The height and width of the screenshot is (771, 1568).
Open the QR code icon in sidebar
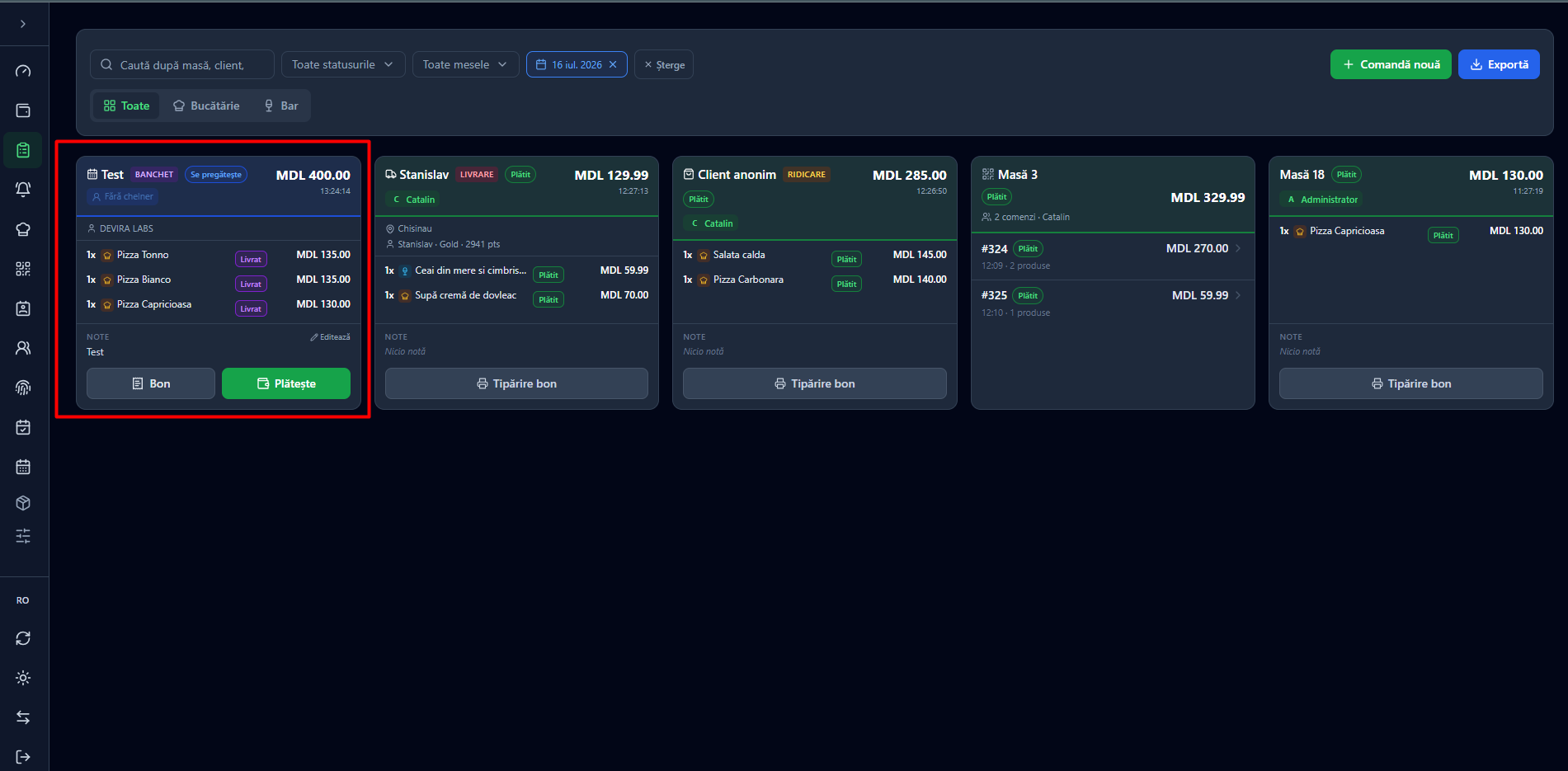[23, 269]
